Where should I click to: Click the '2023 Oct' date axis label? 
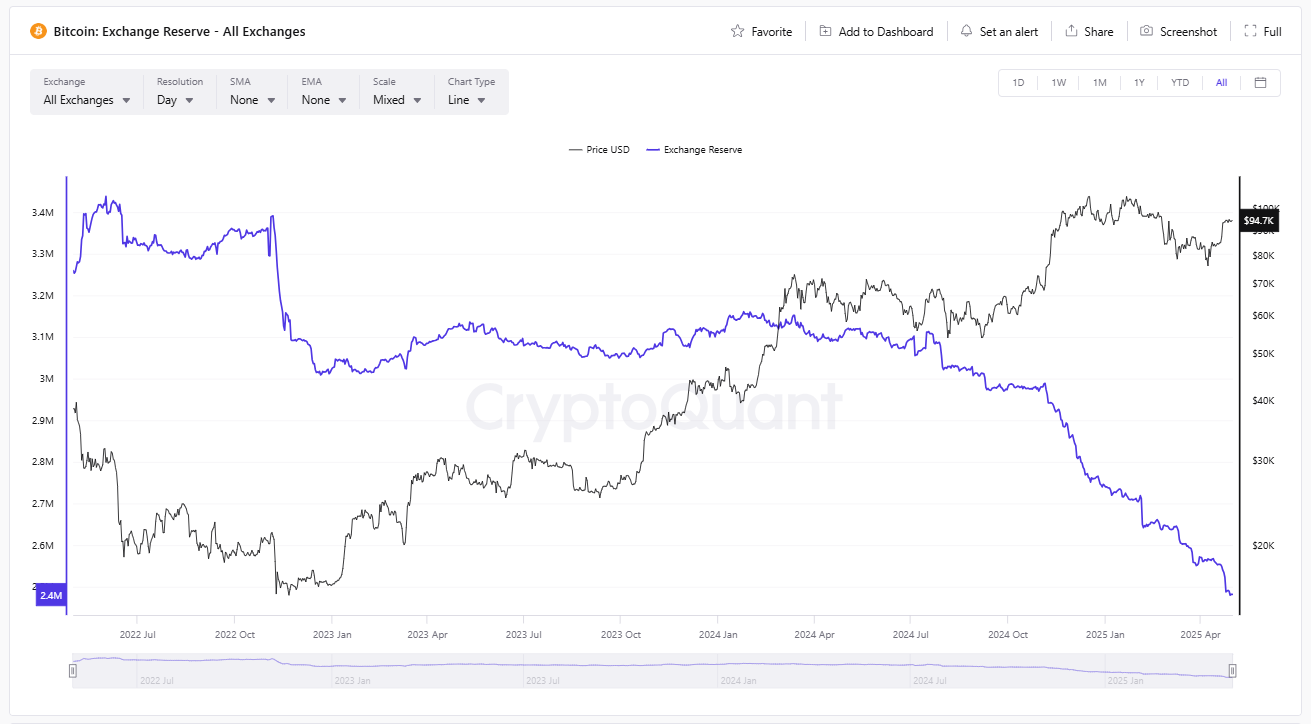[x=620, y=634]
